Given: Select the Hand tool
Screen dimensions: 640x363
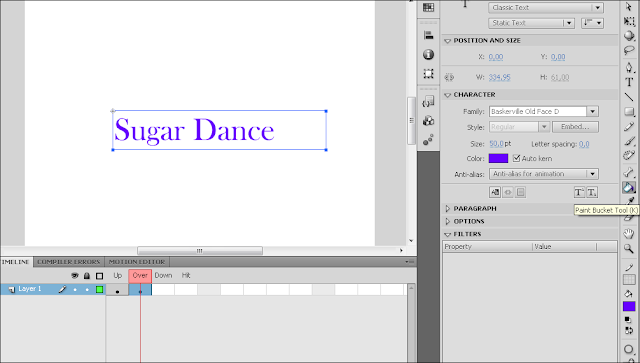Looking at the screenshot, I should tap(629, 234).
